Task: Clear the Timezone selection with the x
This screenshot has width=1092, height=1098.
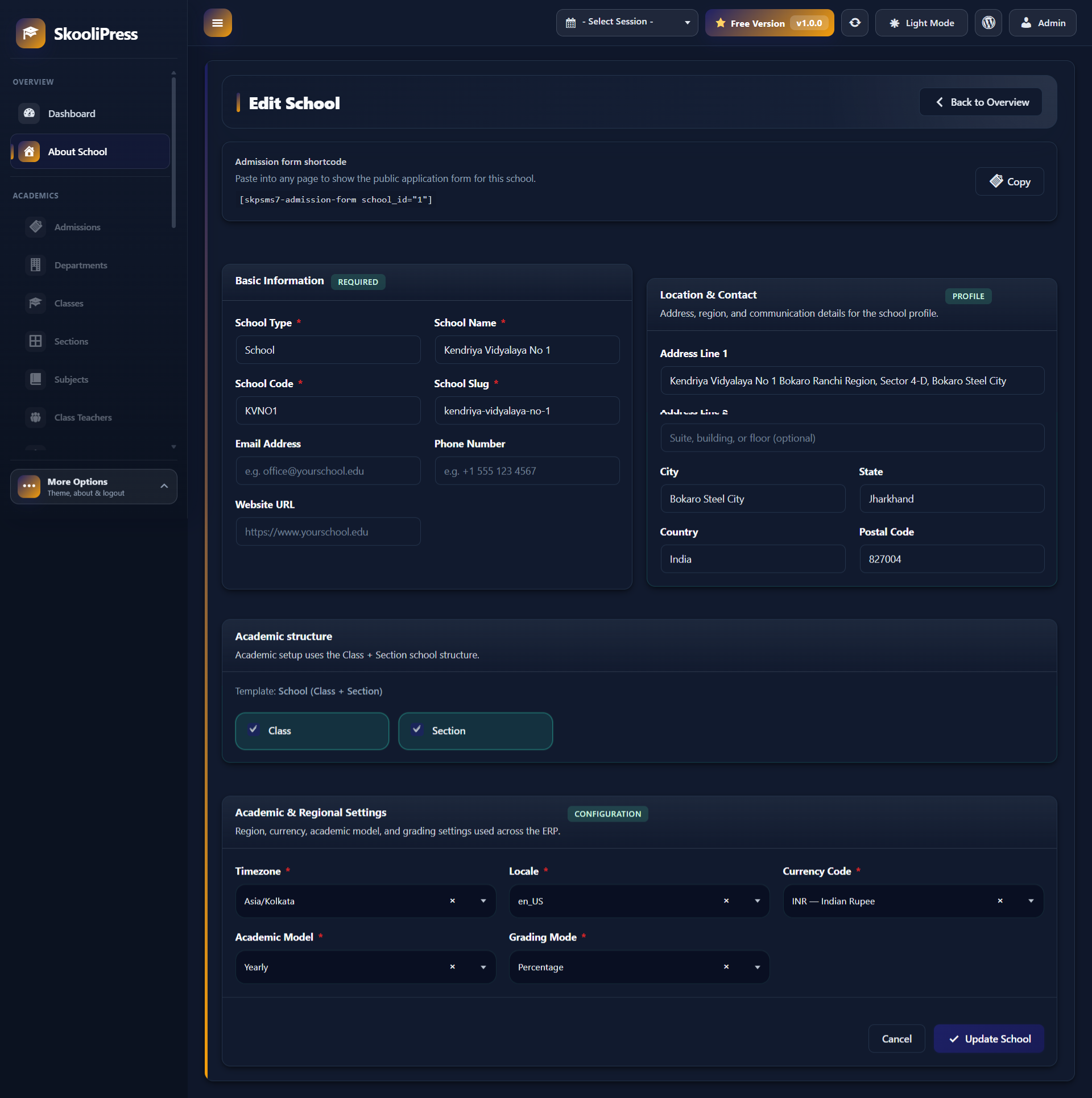Action: [452, 901]
